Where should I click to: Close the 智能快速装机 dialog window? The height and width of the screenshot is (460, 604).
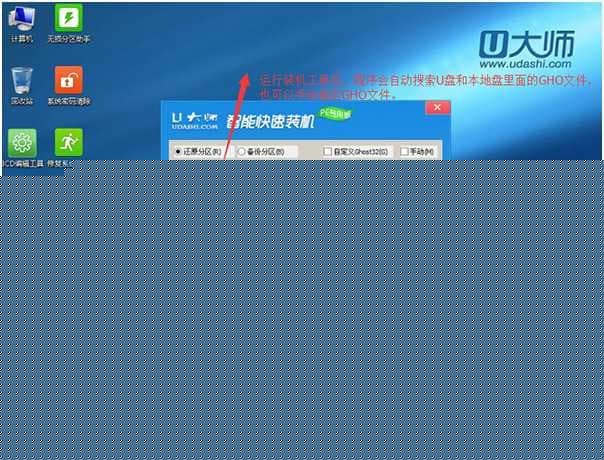(x=438, y=107)
